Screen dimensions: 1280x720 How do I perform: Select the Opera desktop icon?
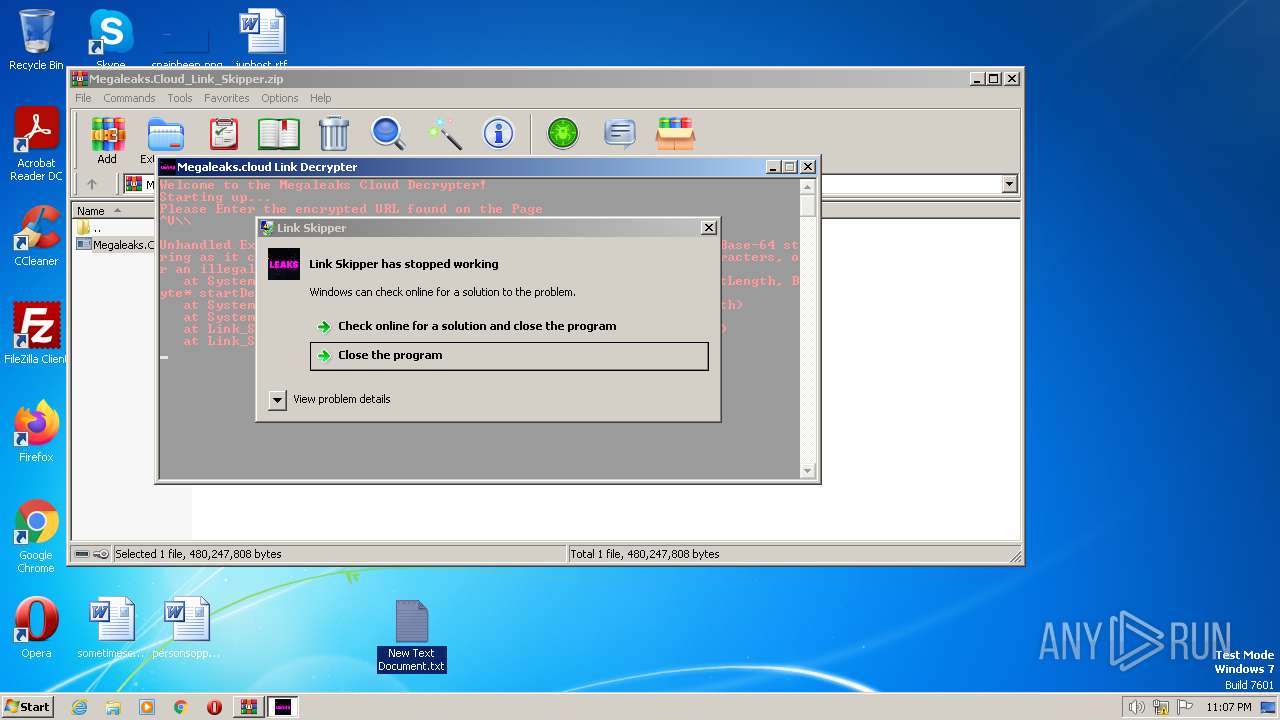36,628
